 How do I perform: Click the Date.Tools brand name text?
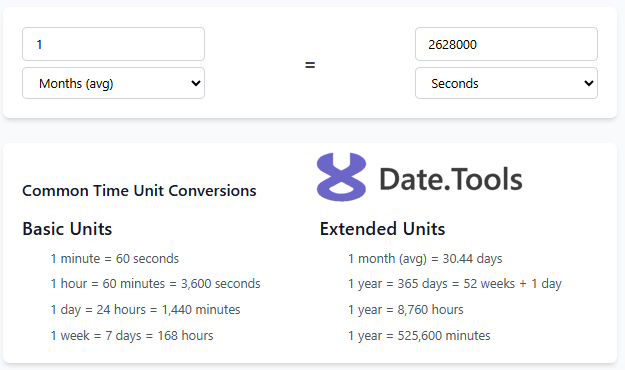pos(450,179)
